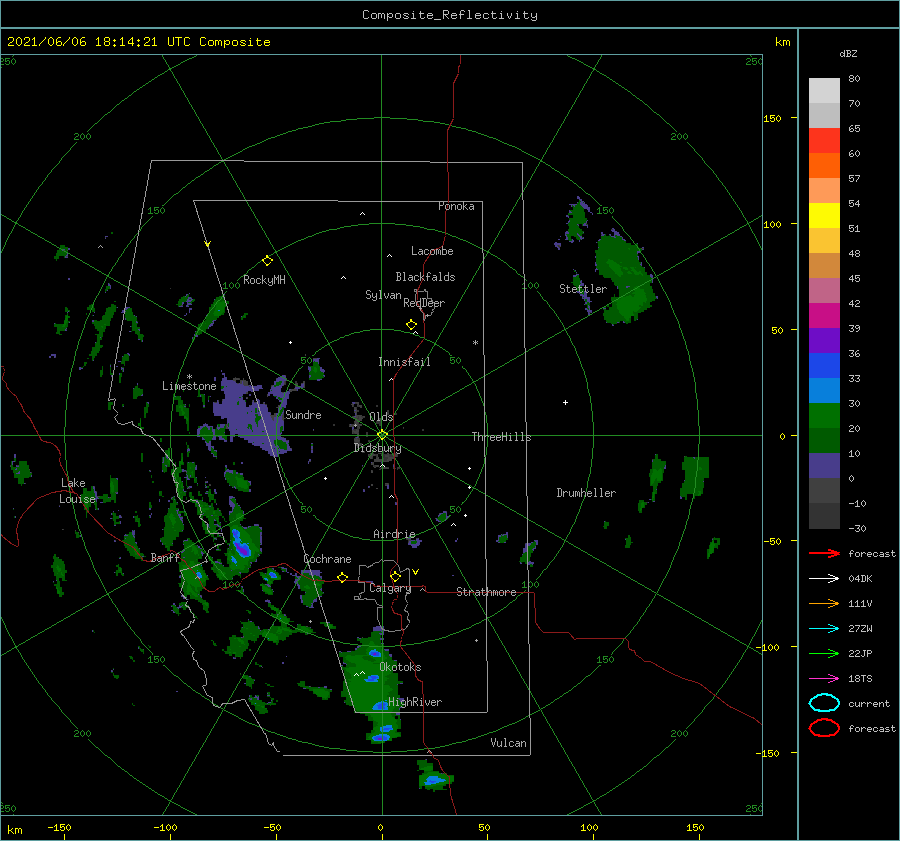Click the Lake Louise label
Image resolution: width=900 pixels, height=841 pixels.
(77, 491)
